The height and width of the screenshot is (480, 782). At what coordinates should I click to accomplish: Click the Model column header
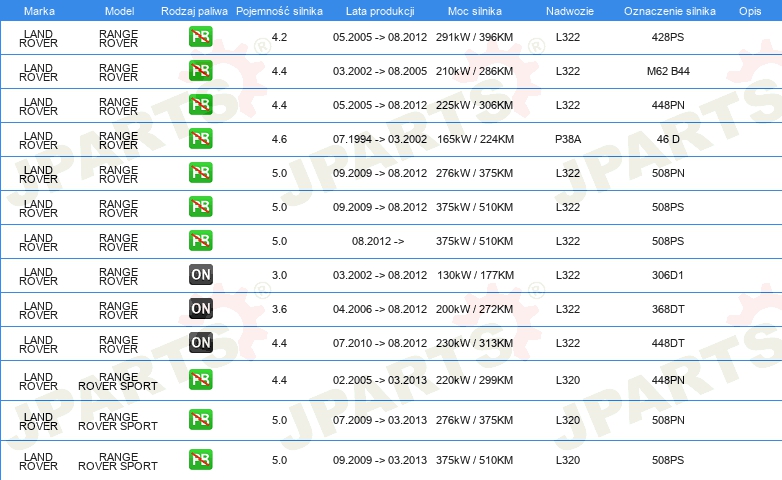[x=120, y=11]
